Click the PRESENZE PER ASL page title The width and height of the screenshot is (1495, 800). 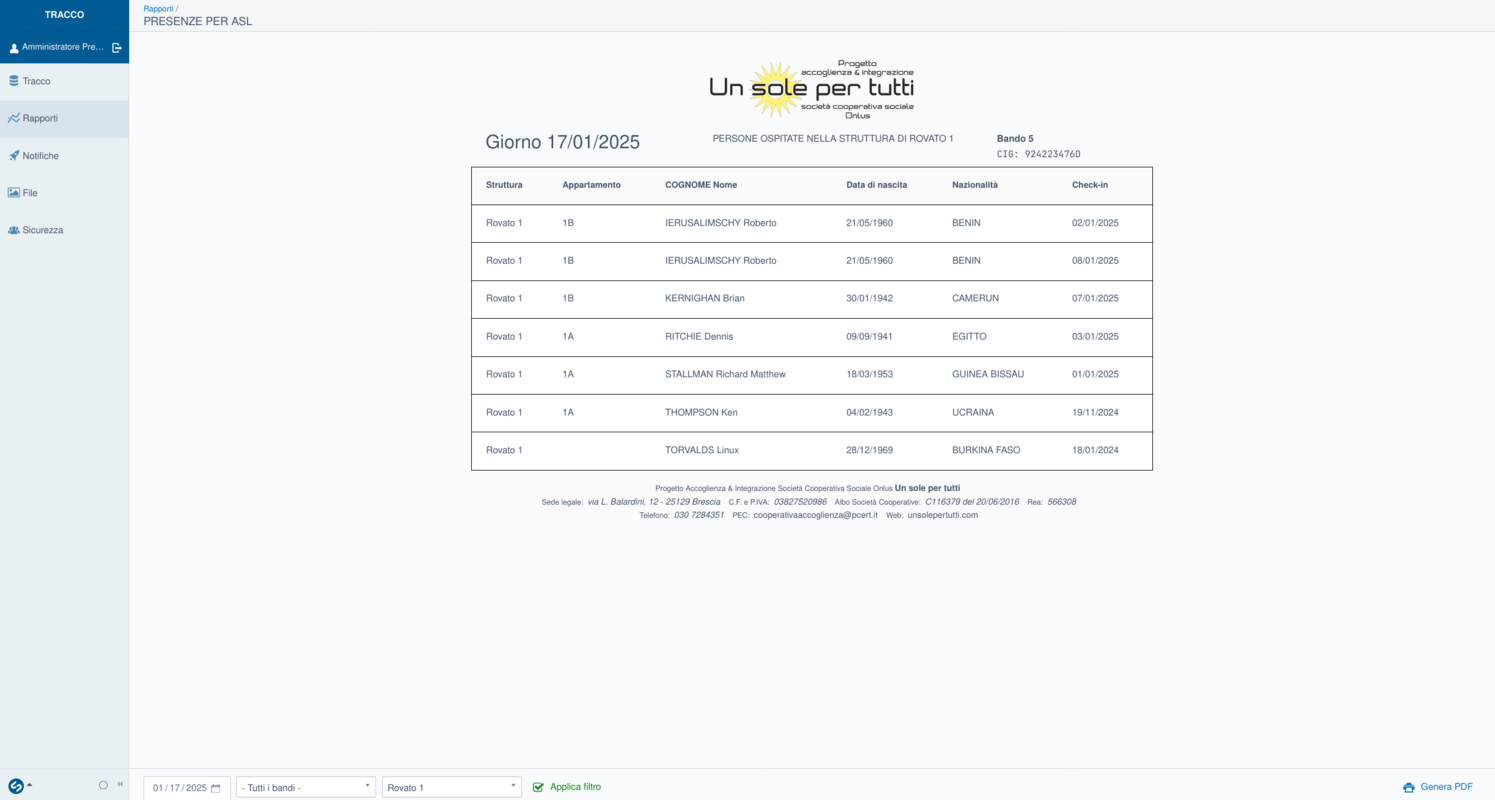click(198, 21)
